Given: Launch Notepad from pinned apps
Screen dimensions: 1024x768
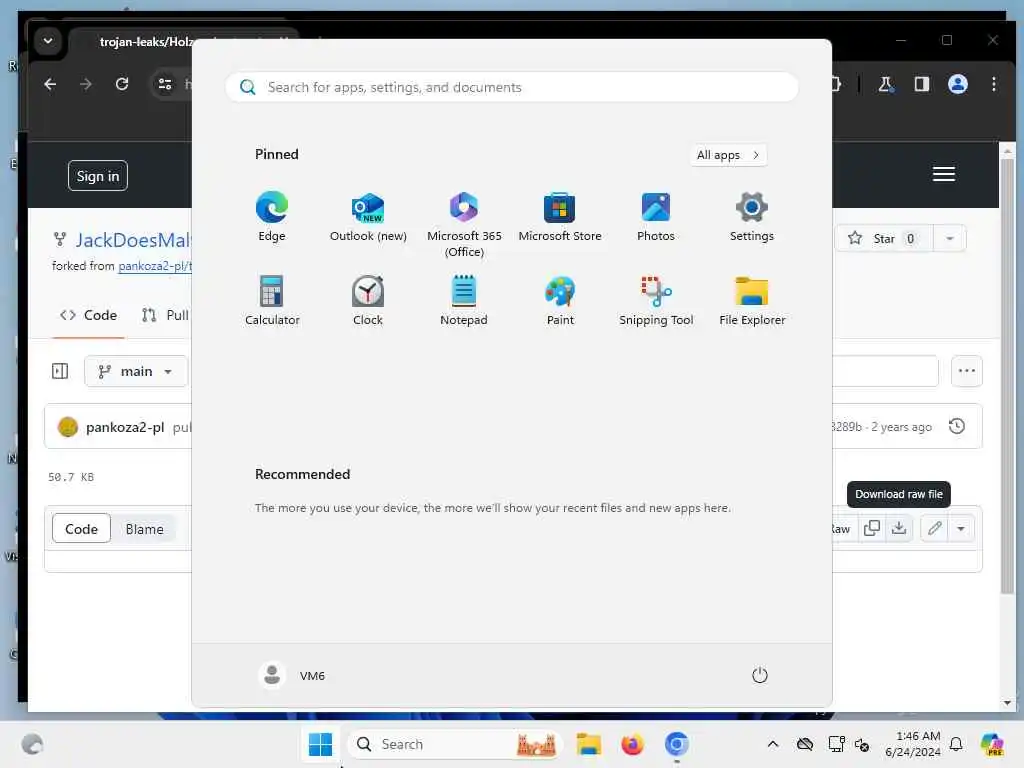Looking at the screenshot, I should pyautogui.click(x=464, y=300).
